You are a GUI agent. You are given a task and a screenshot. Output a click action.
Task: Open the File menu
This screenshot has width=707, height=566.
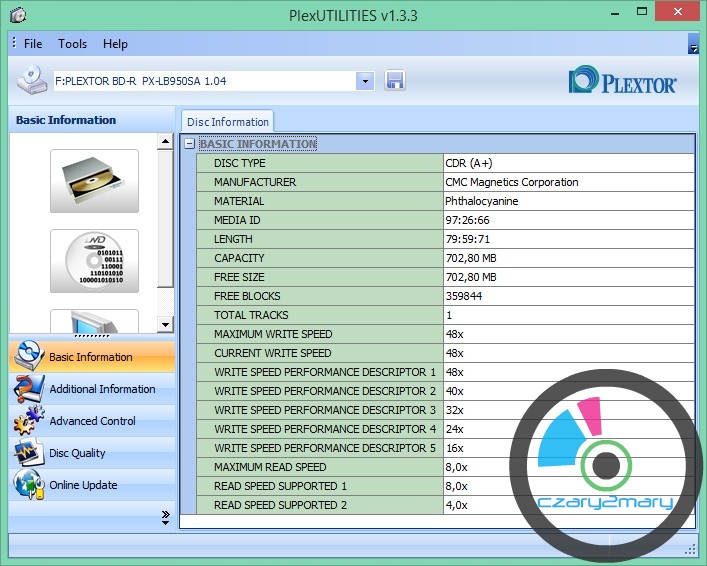33,44
